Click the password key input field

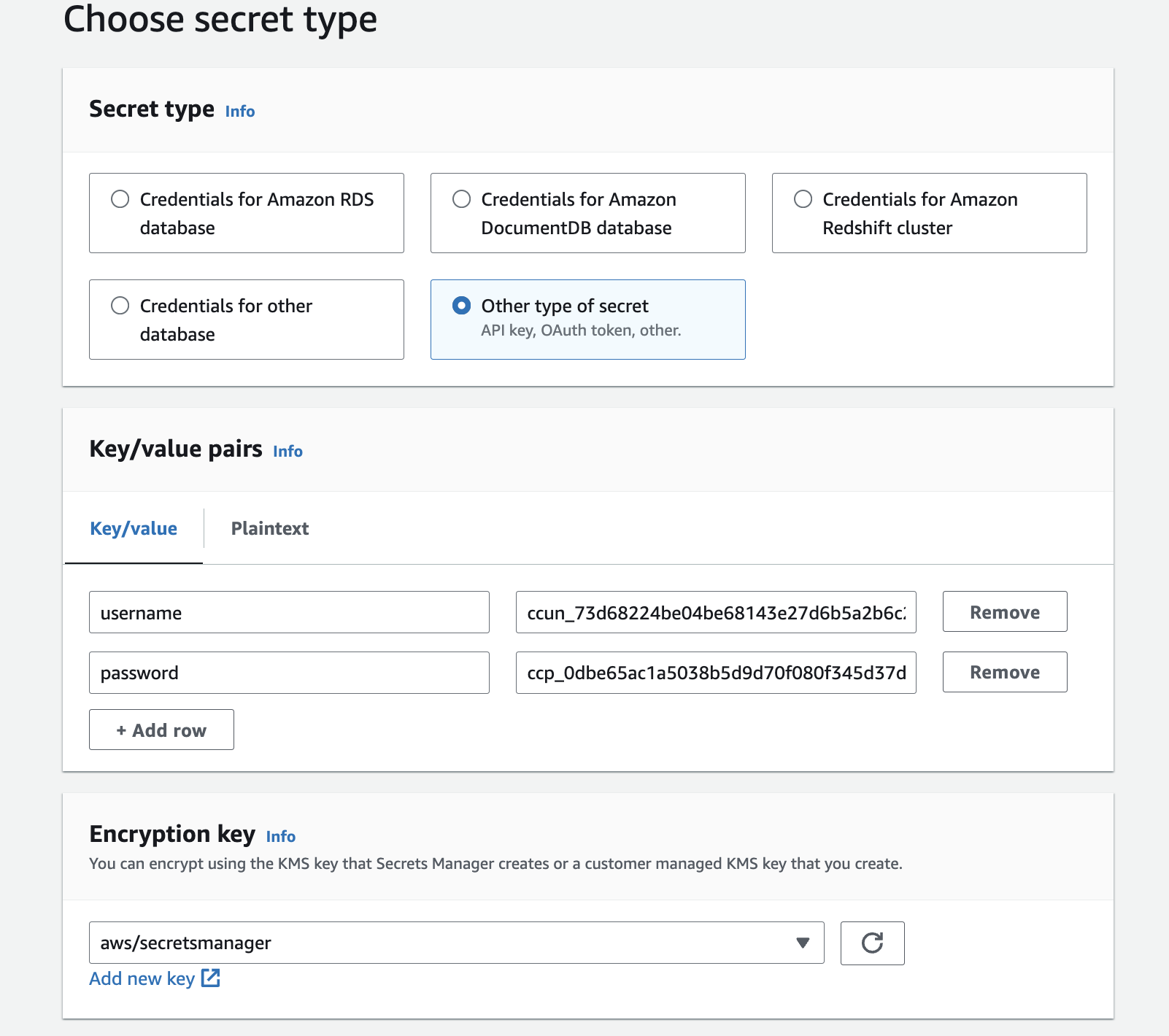(x=289, y=673)
